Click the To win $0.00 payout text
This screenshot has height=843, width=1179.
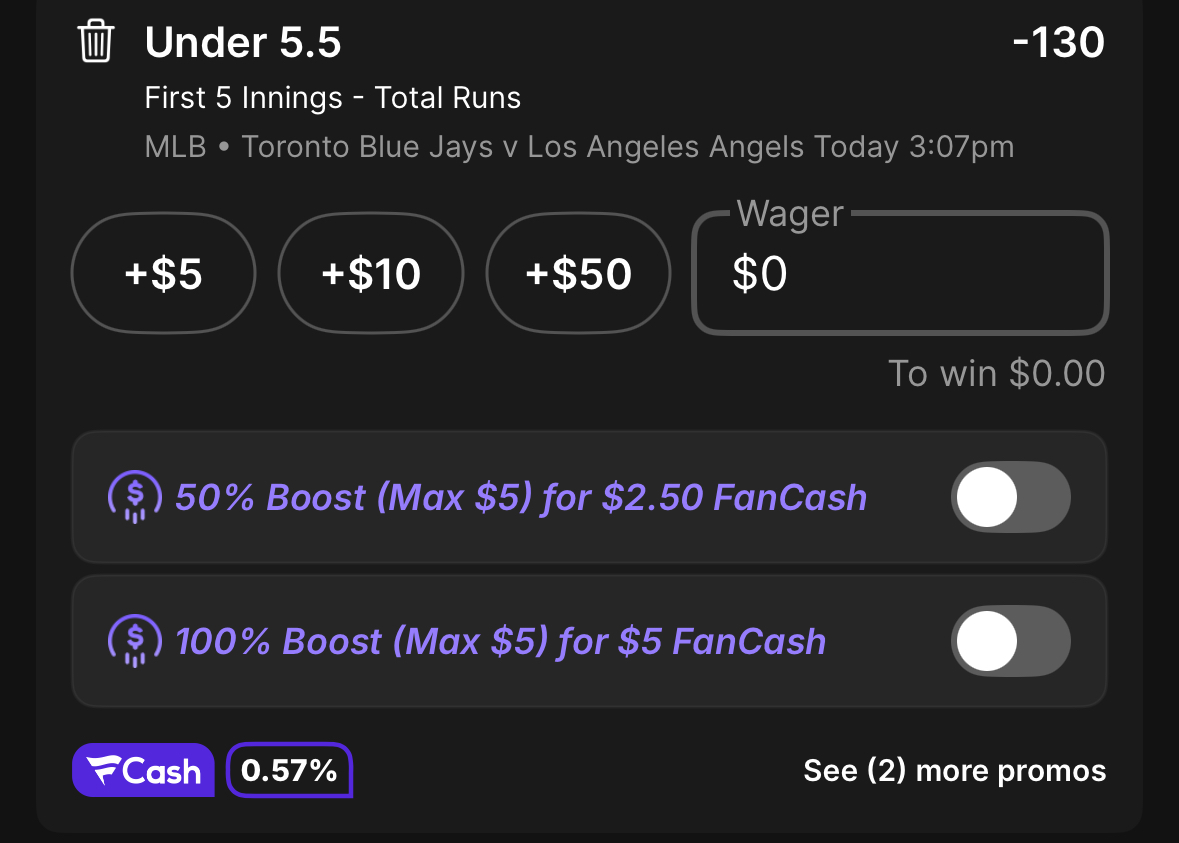(996, 374)
